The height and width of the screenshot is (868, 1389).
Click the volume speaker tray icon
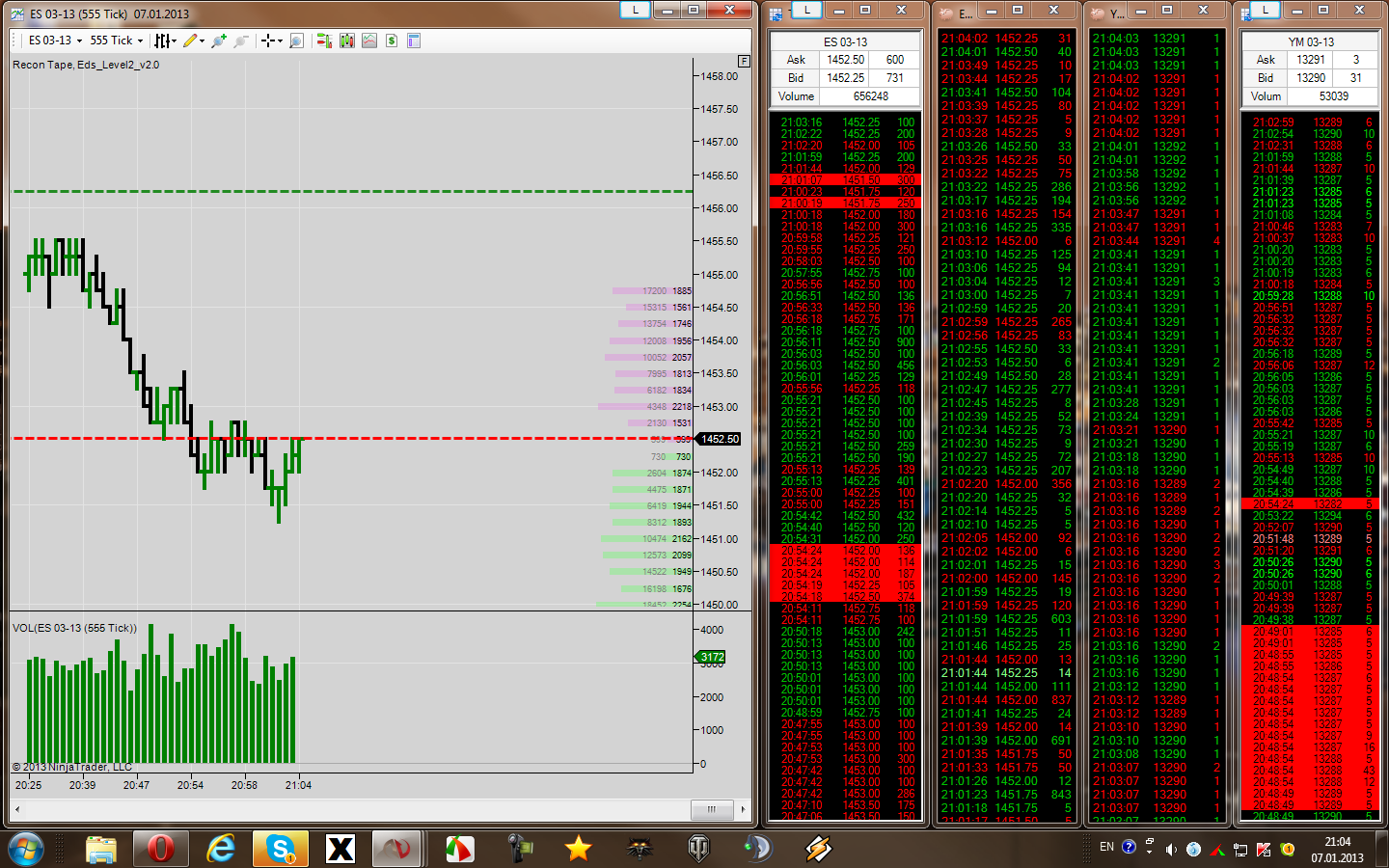point(1171,850)
